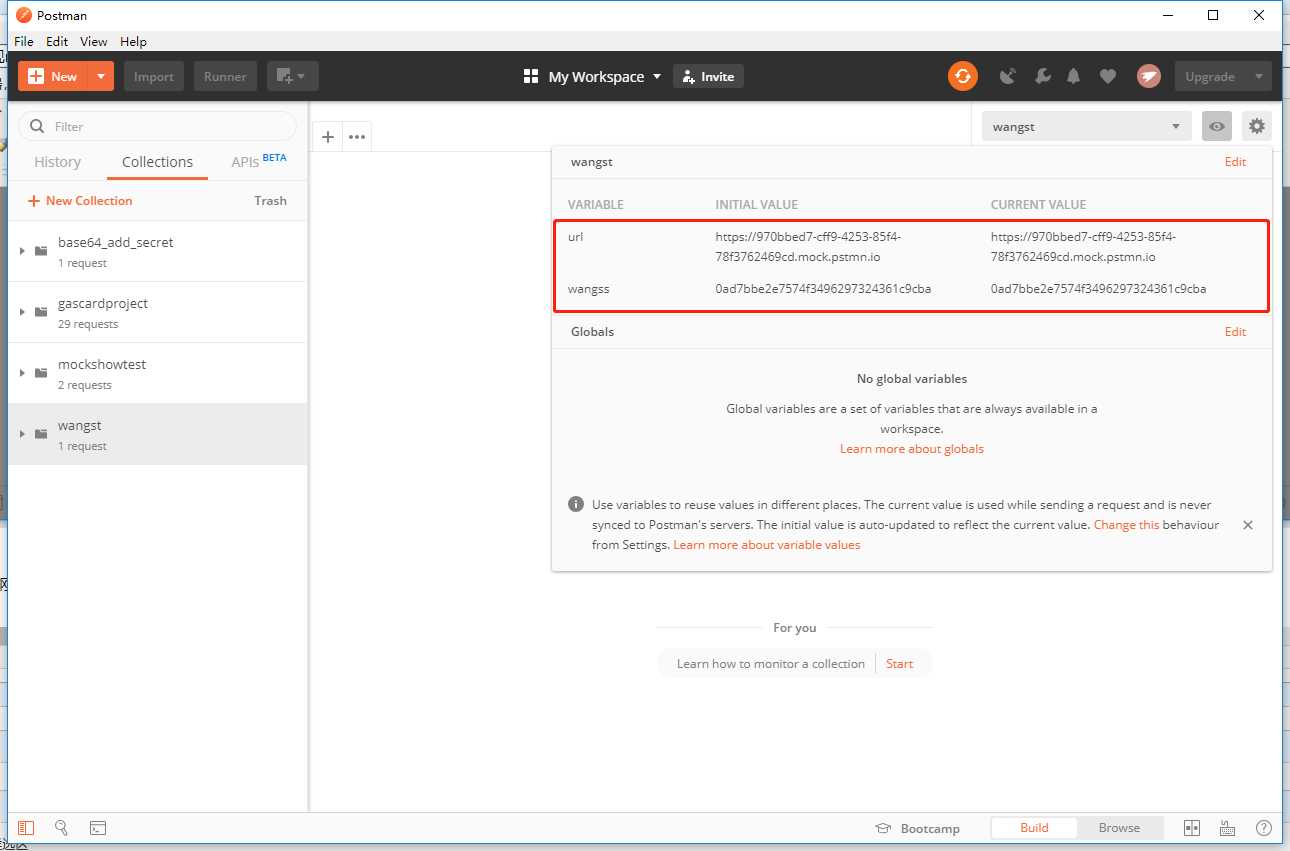Edit the Globals variables
This screenshot has height=851, width=1290.
1236,332
